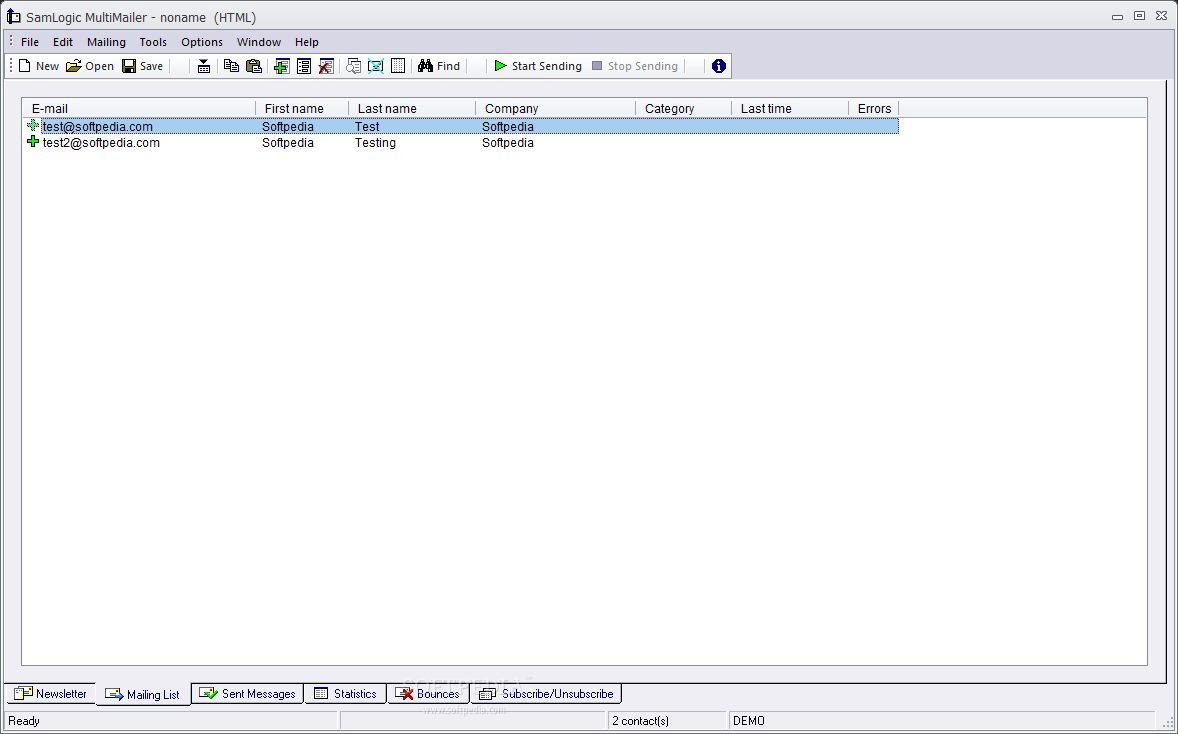Click First name cell in test@softpedia.com row
1178x734 pixels.
[x=288, y=126]
